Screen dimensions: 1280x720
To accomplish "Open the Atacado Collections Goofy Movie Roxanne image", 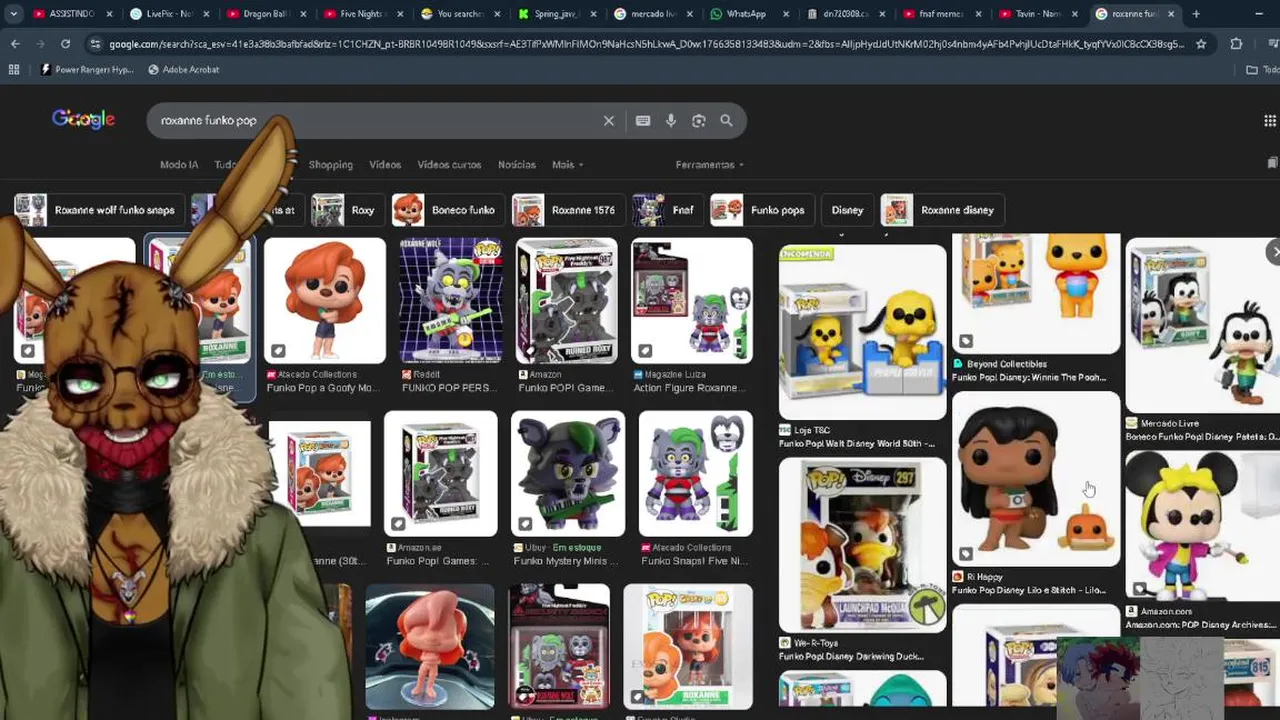I will (x=324, y=300).
